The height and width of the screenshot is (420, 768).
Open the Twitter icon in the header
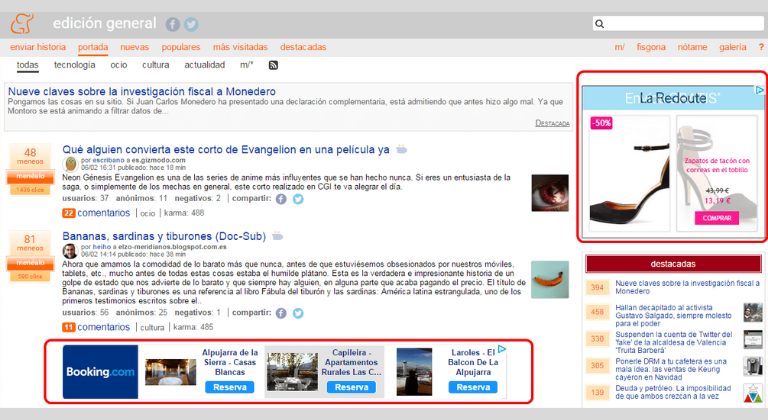191,24
